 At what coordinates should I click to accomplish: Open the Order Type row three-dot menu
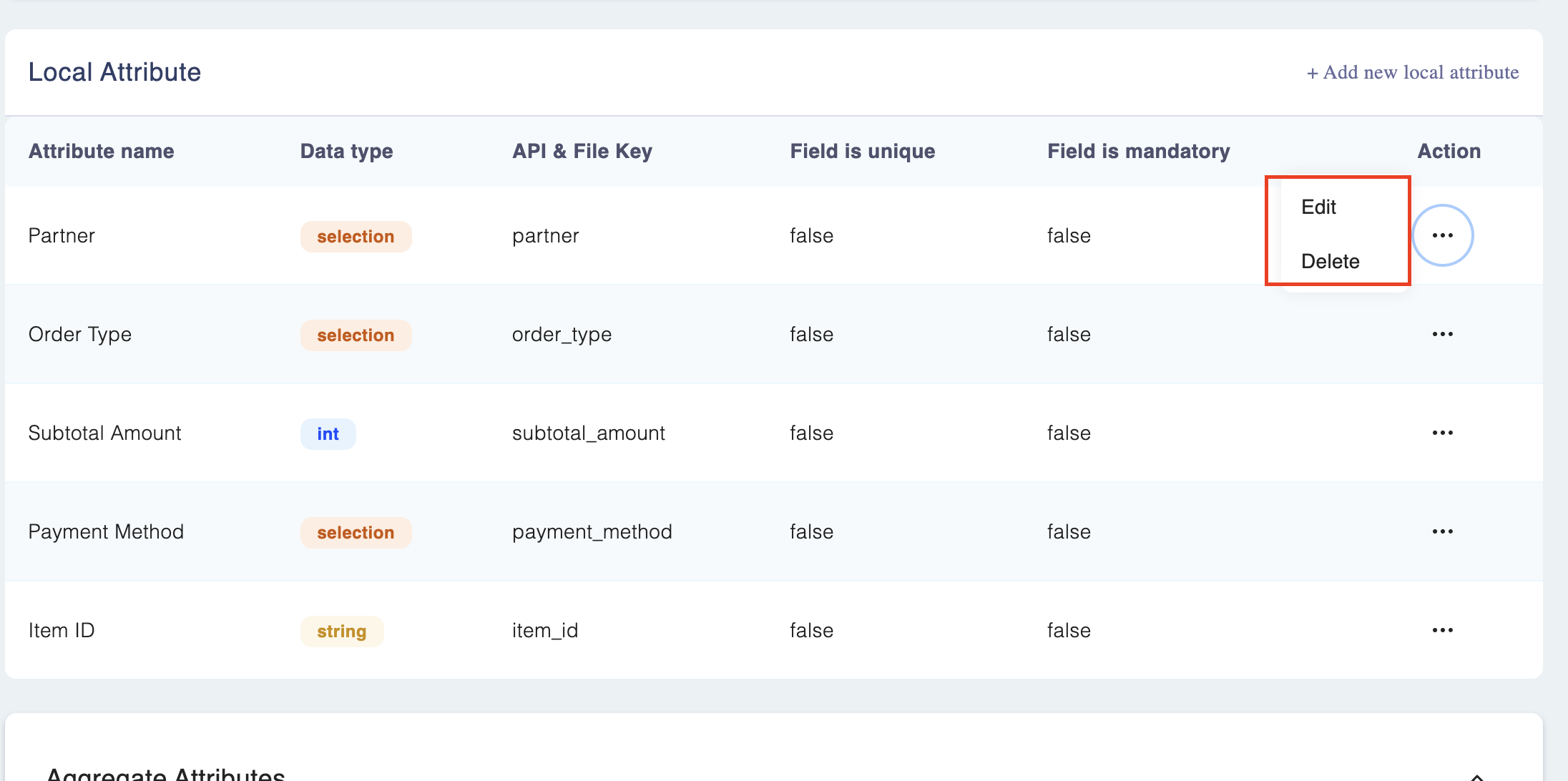1442,334
